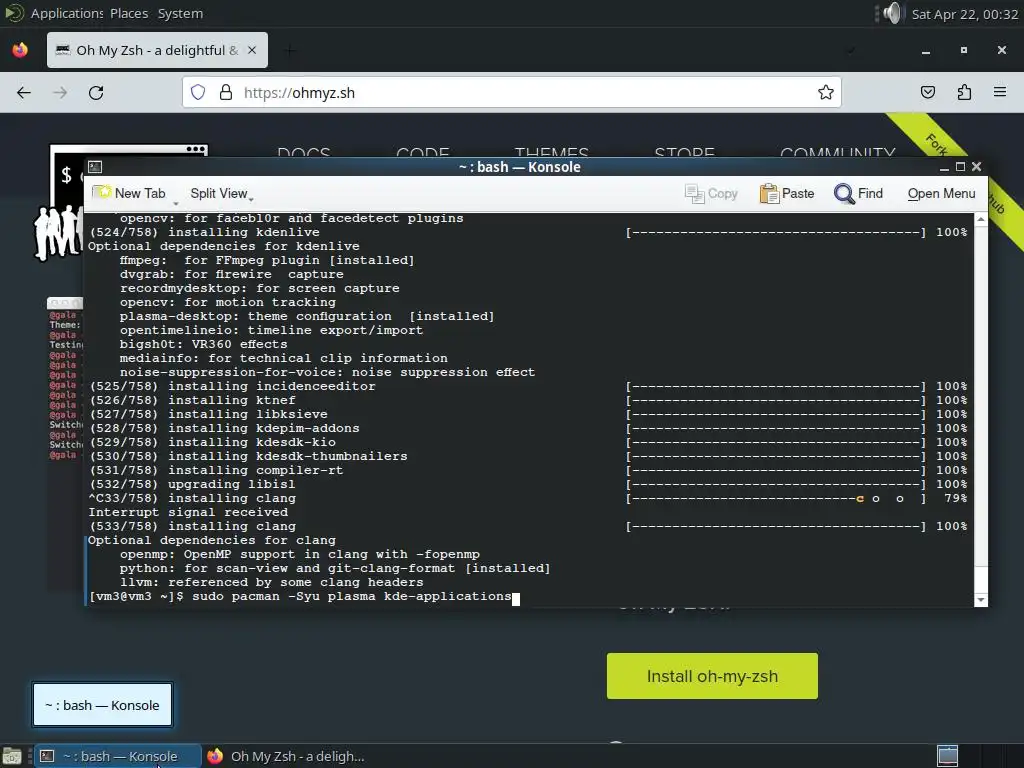Click the padlock site security icon
Screen dimensions: 1024x768
(226, 93)
